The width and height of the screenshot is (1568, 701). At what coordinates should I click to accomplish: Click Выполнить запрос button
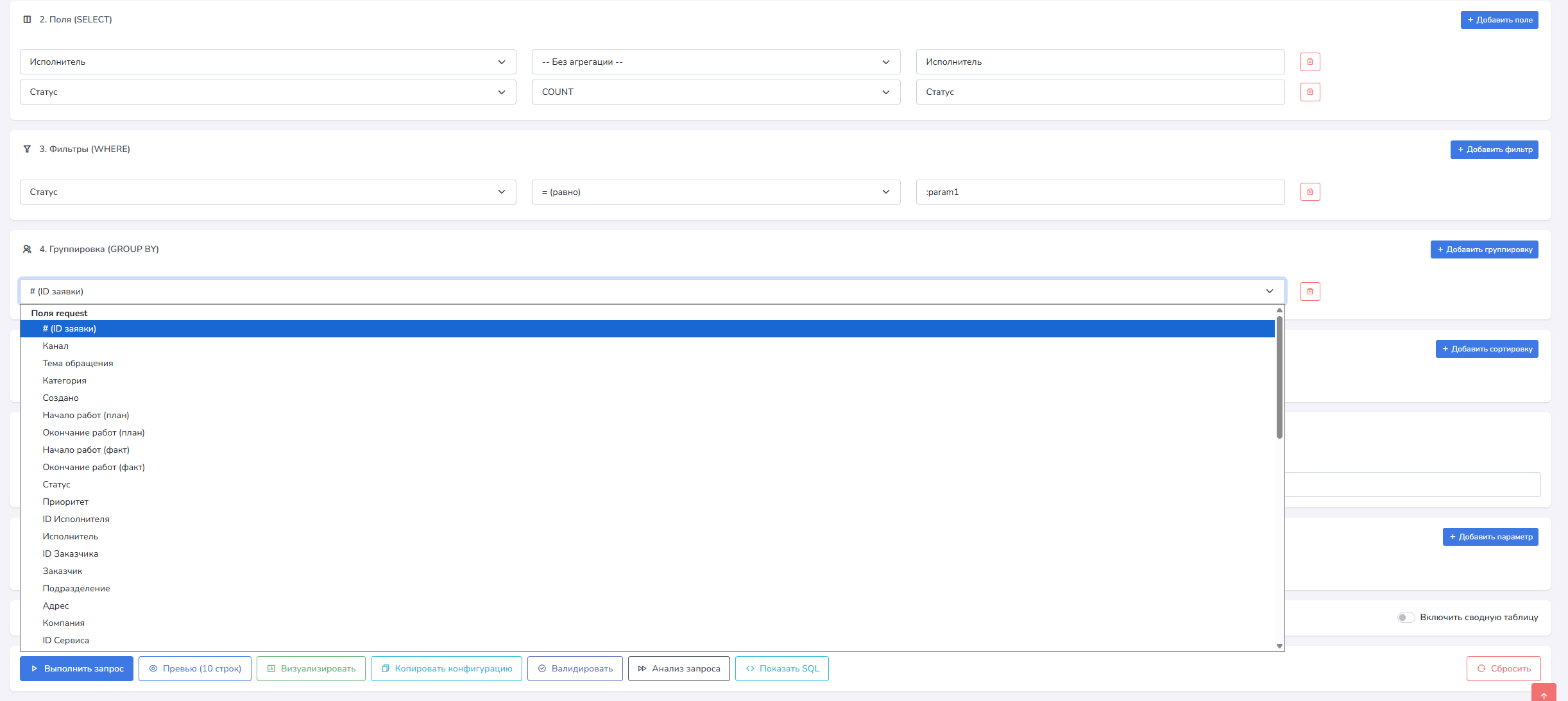tap(76, 668)
